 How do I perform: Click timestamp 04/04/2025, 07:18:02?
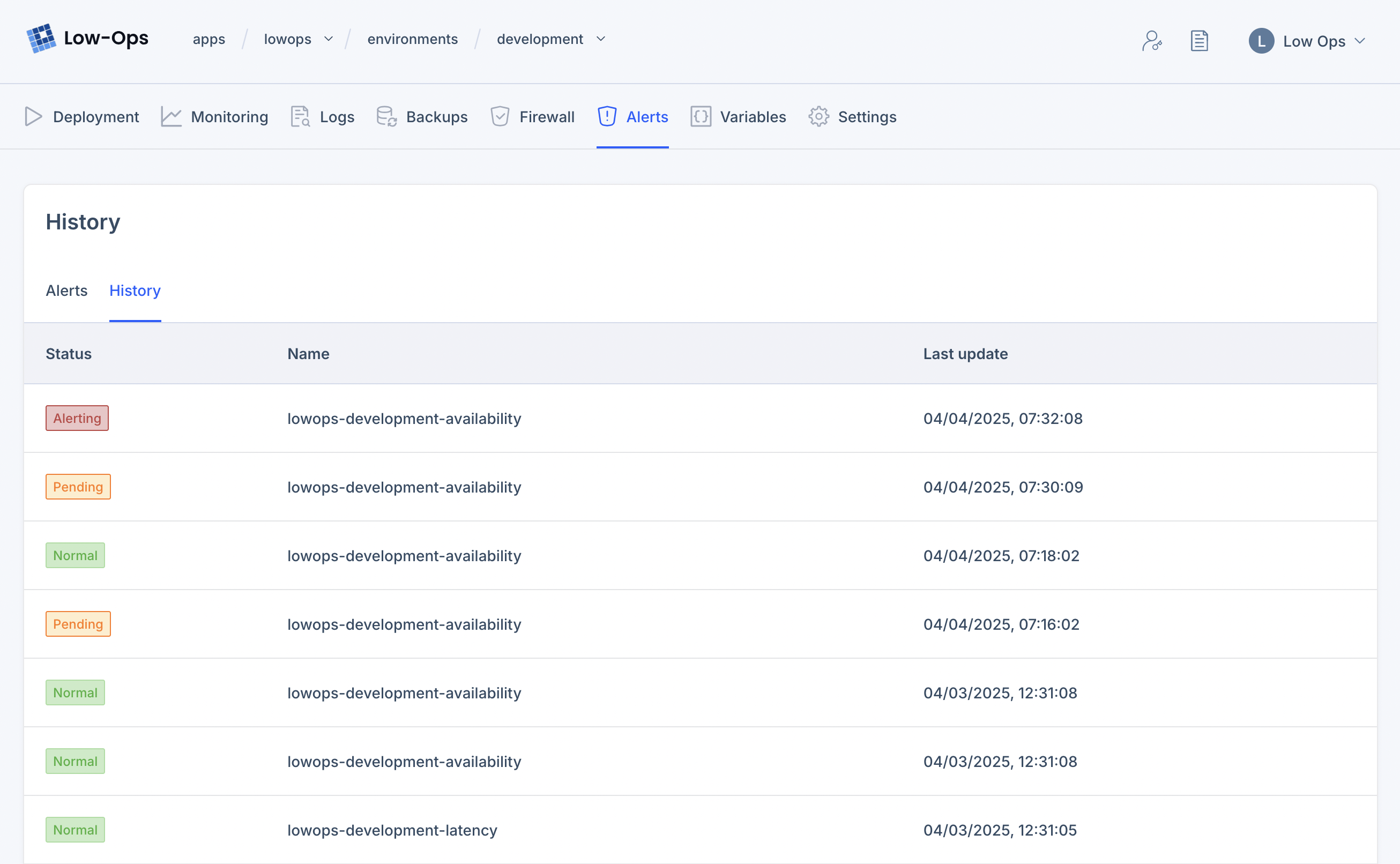coord(1001,555)
